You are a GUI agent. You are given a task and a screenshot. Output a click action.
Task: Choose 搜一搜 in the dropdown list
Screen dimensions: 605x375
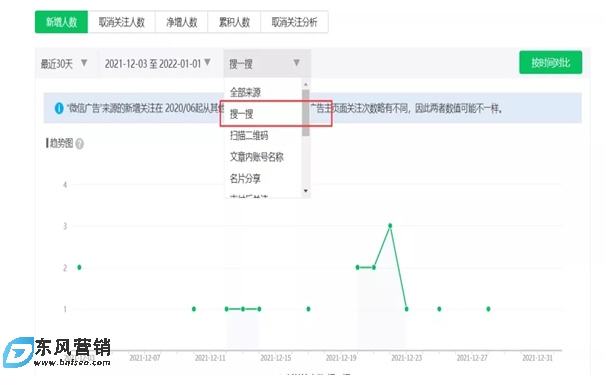pyautogui.click(x=263, y=114)
